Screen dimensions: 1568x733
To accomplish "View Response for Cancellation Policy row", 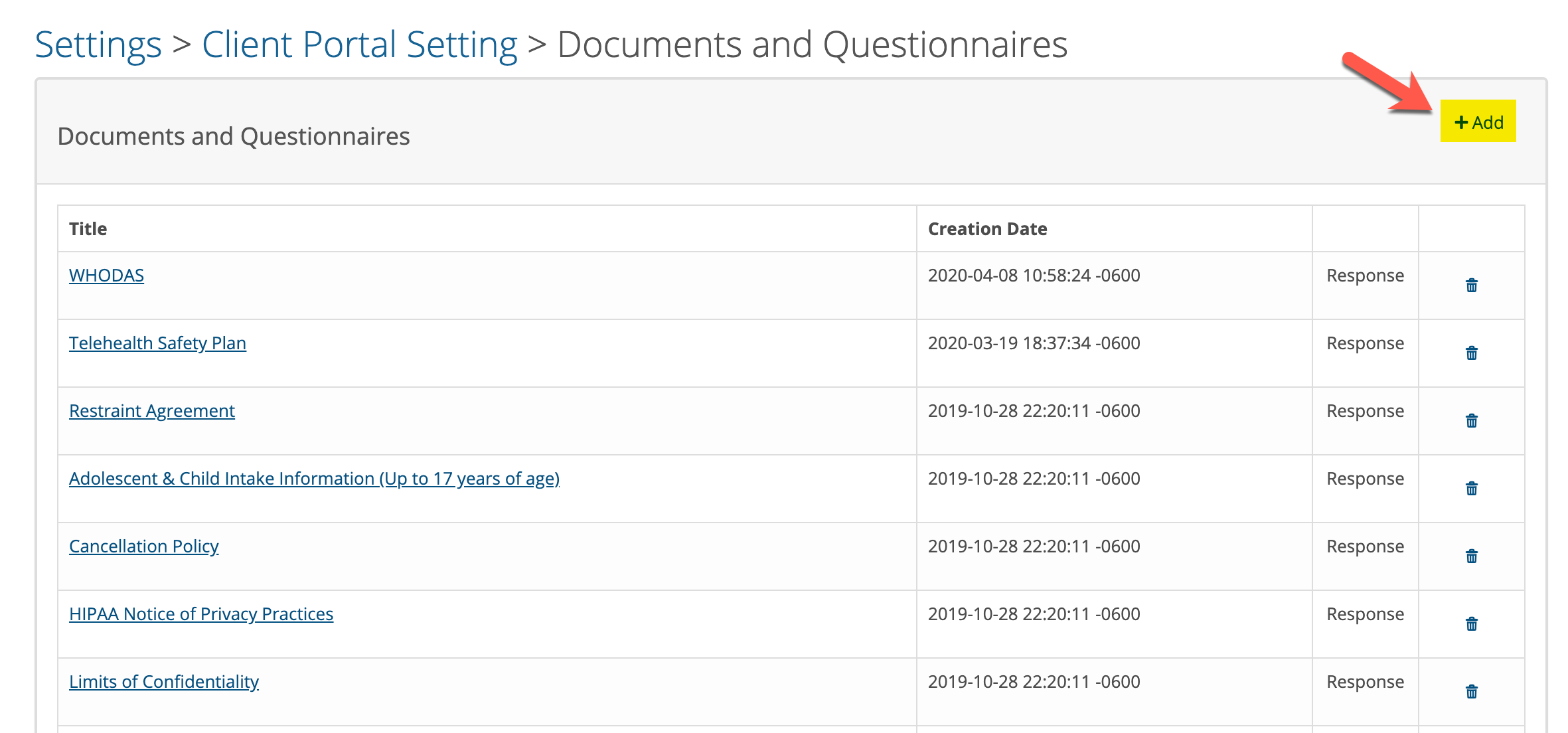I will click(1365, 546).
